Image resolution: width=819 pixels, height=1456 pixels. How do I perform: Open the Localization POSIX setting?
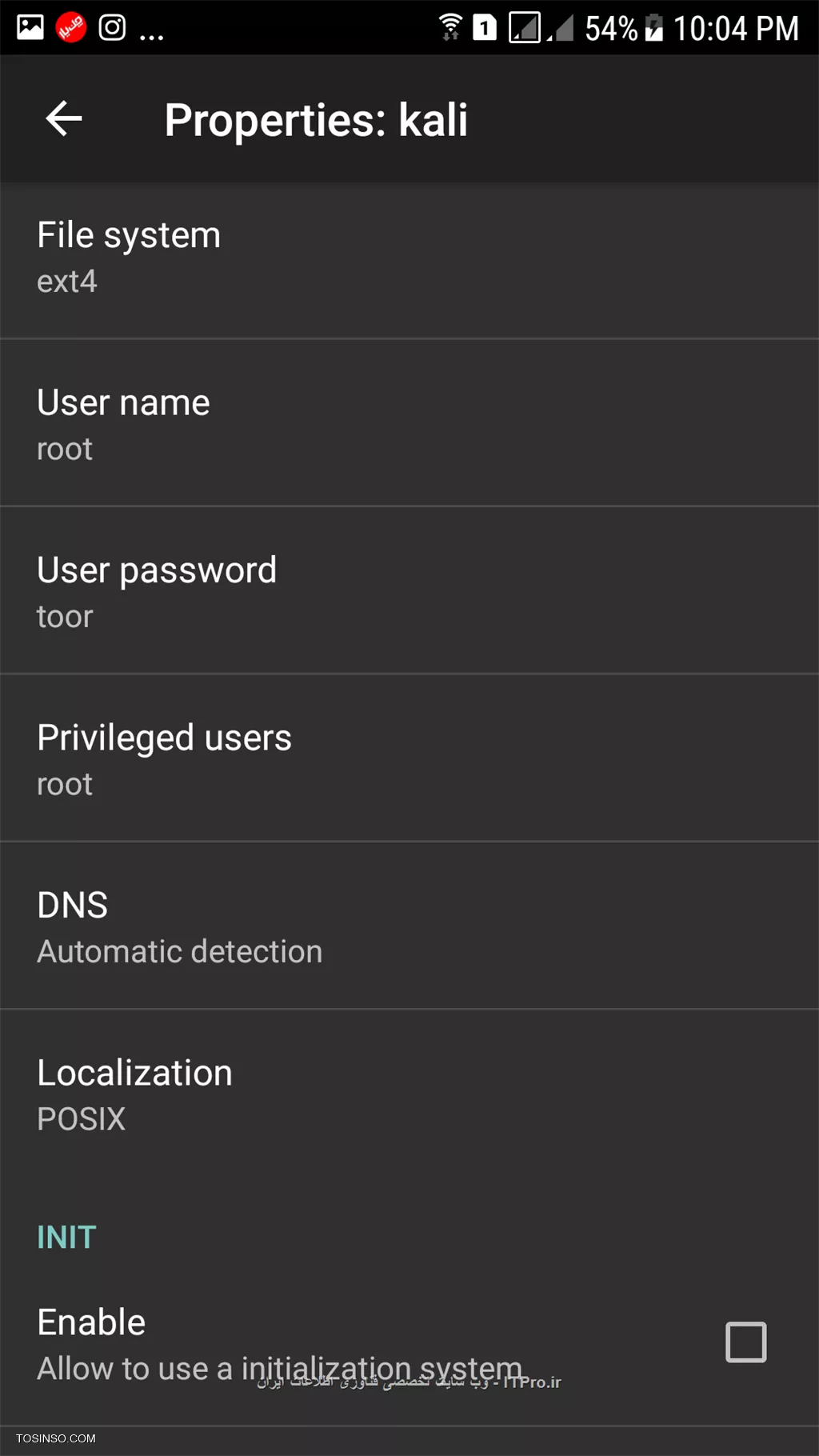pos(409,1093)
